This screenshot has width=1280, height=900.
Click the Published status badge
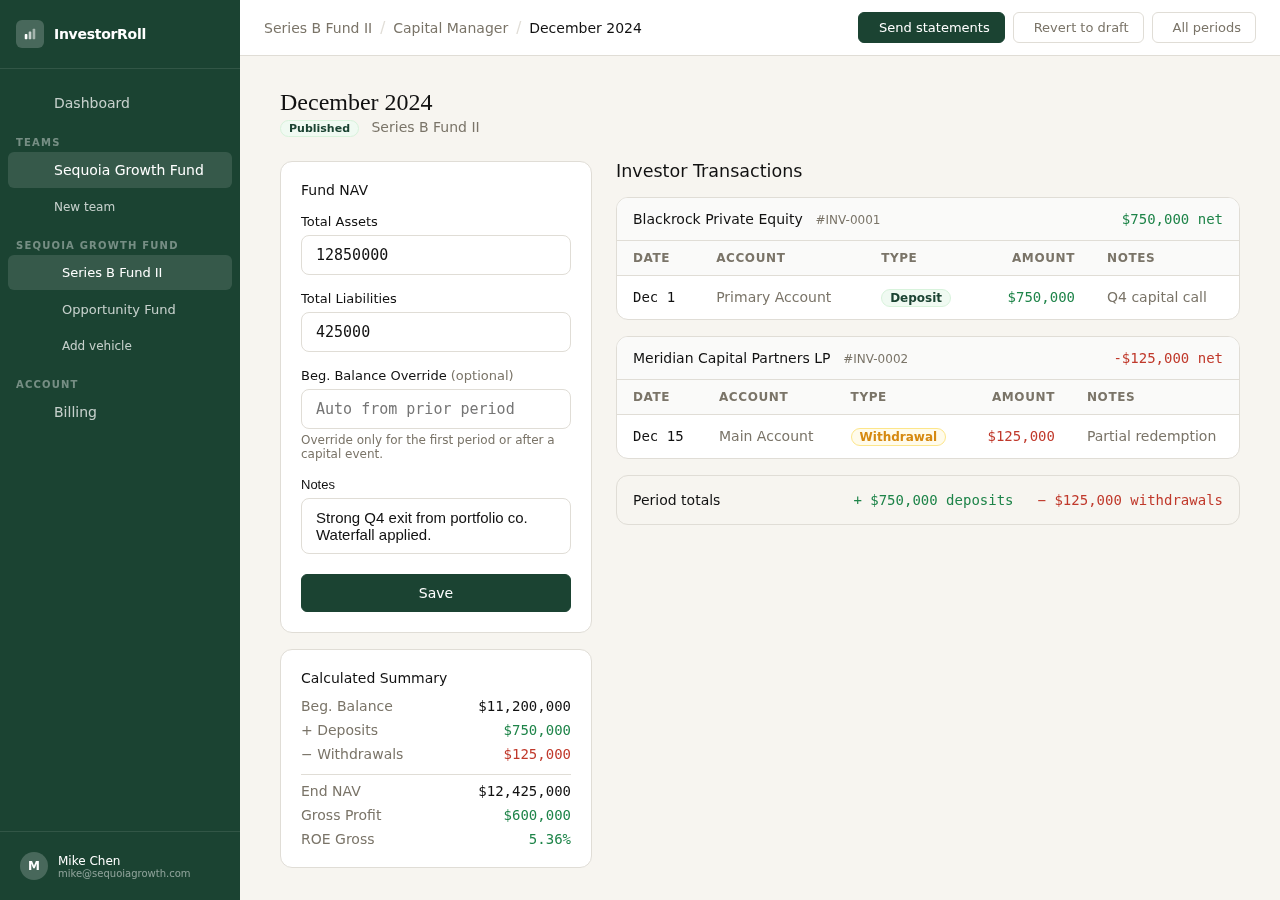click(x=319, y=128)
